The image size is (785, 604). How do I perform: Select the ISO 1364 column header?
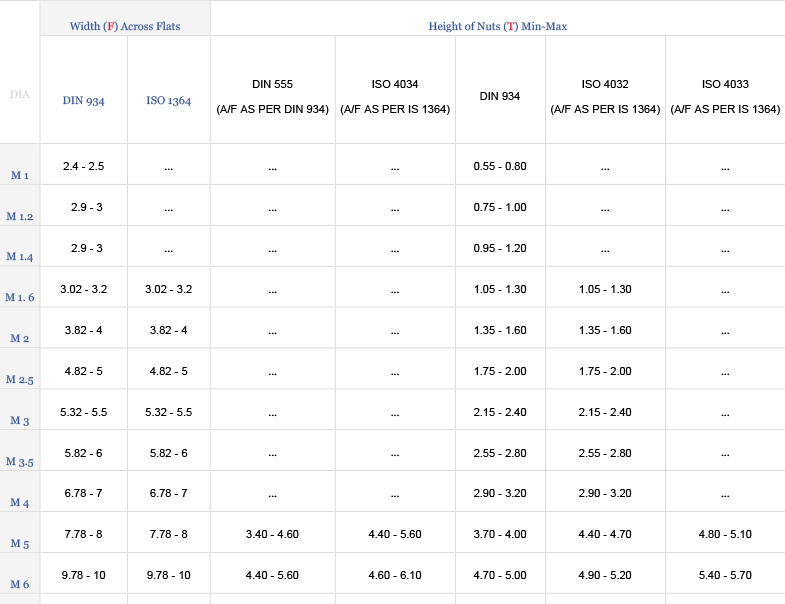(x=168, y=100)
